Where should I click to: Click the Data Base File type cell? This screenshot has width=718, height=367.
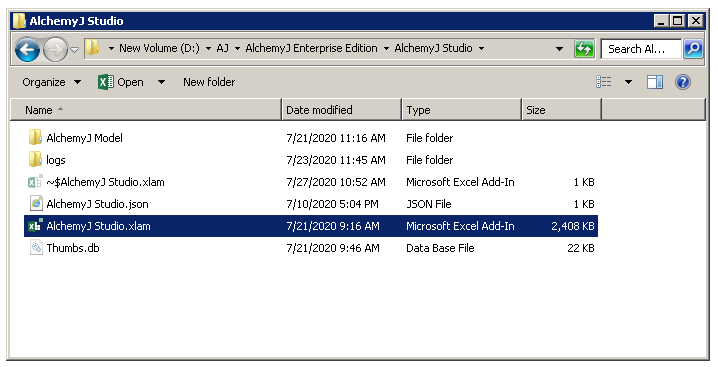[x=440, y=248]
